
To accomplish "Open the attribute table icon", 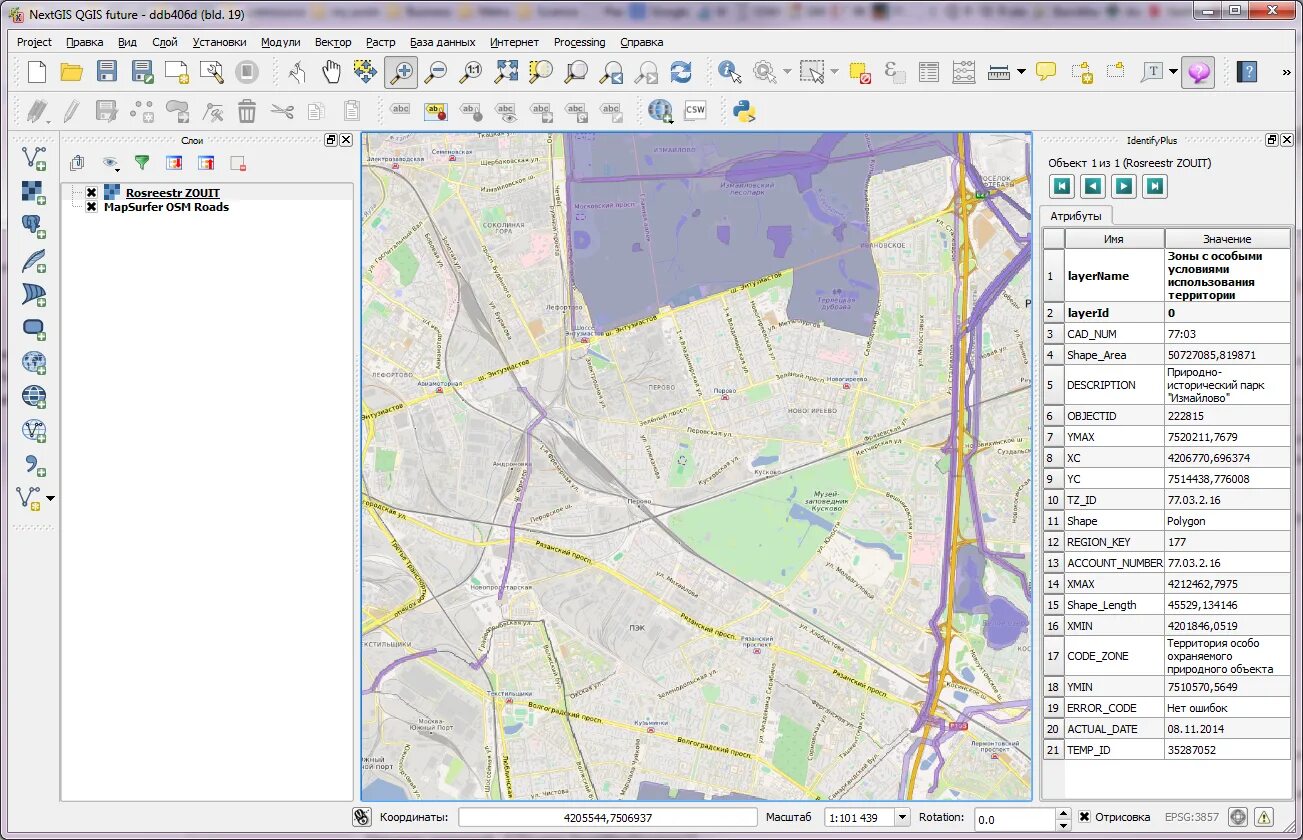I will [x=929, y=72].
